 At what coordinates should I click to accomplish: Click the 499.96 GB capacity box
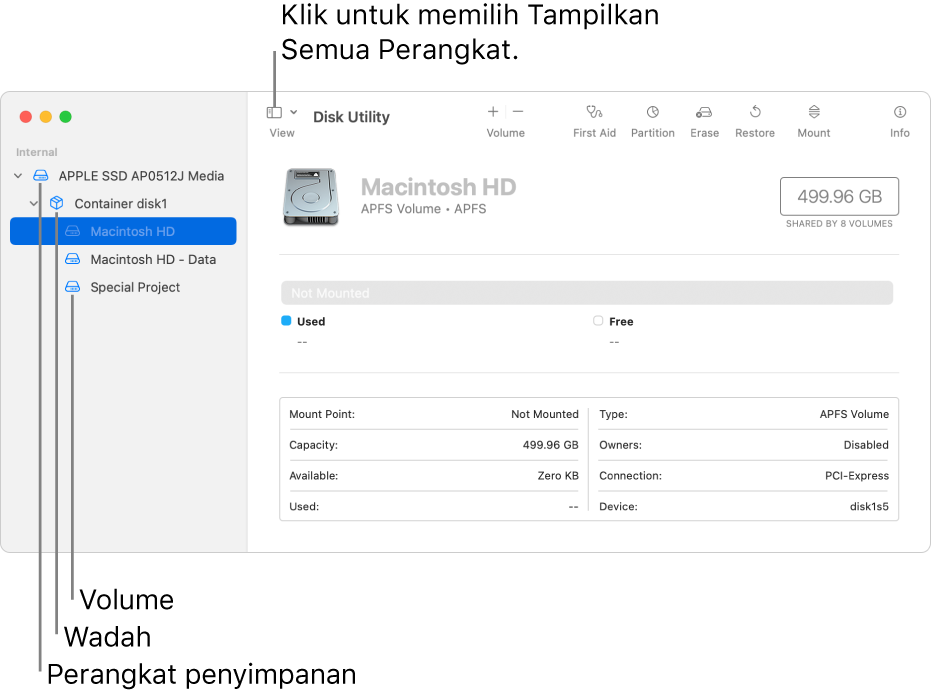coord(839,196)
